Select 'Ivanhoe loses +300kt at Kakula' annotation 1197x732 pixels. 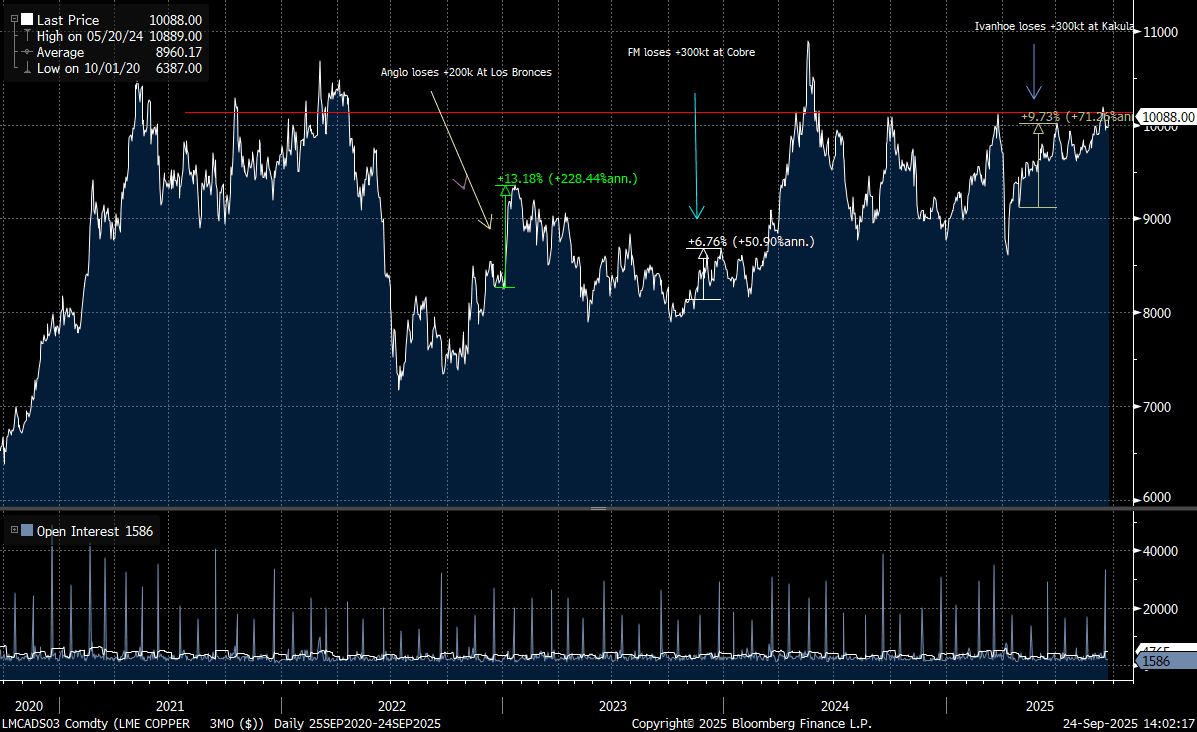coord(1054,27)
